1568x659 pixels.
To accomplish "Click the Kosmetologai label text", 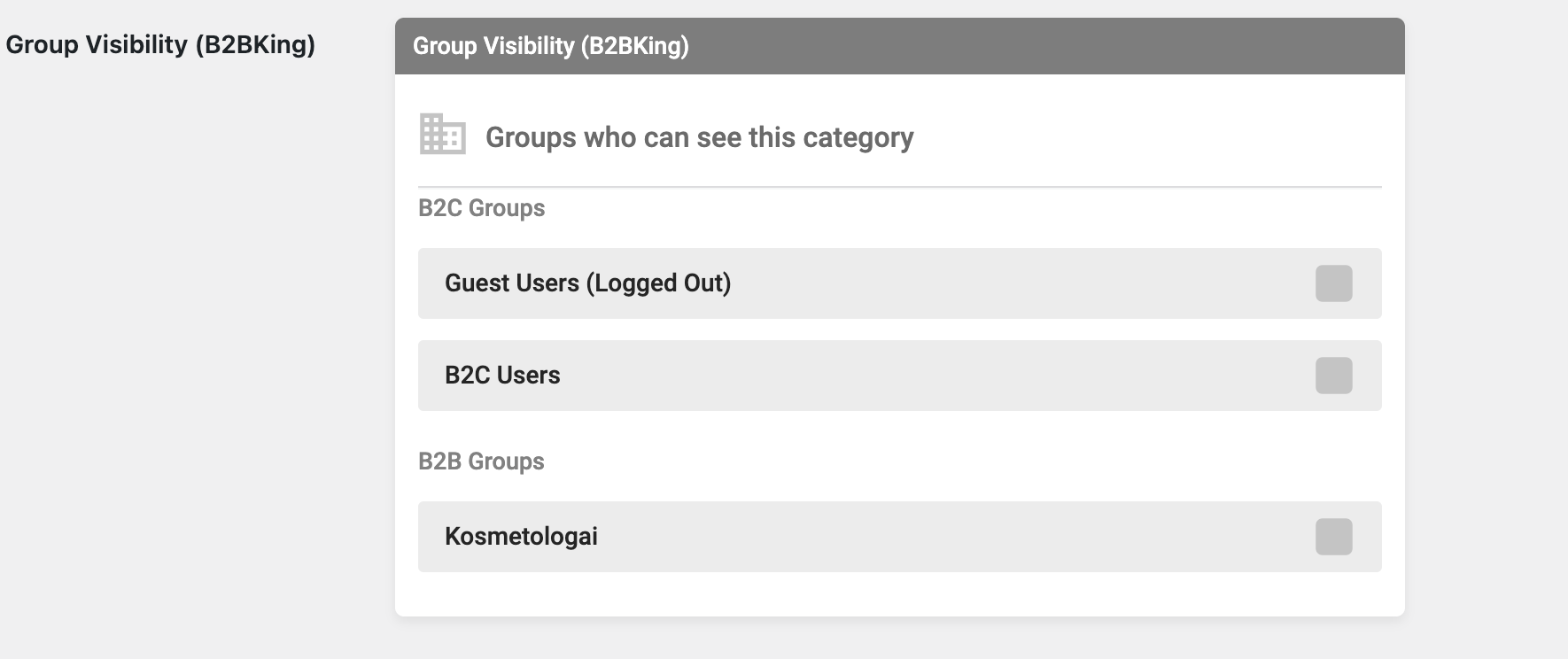I will (521, 536).
